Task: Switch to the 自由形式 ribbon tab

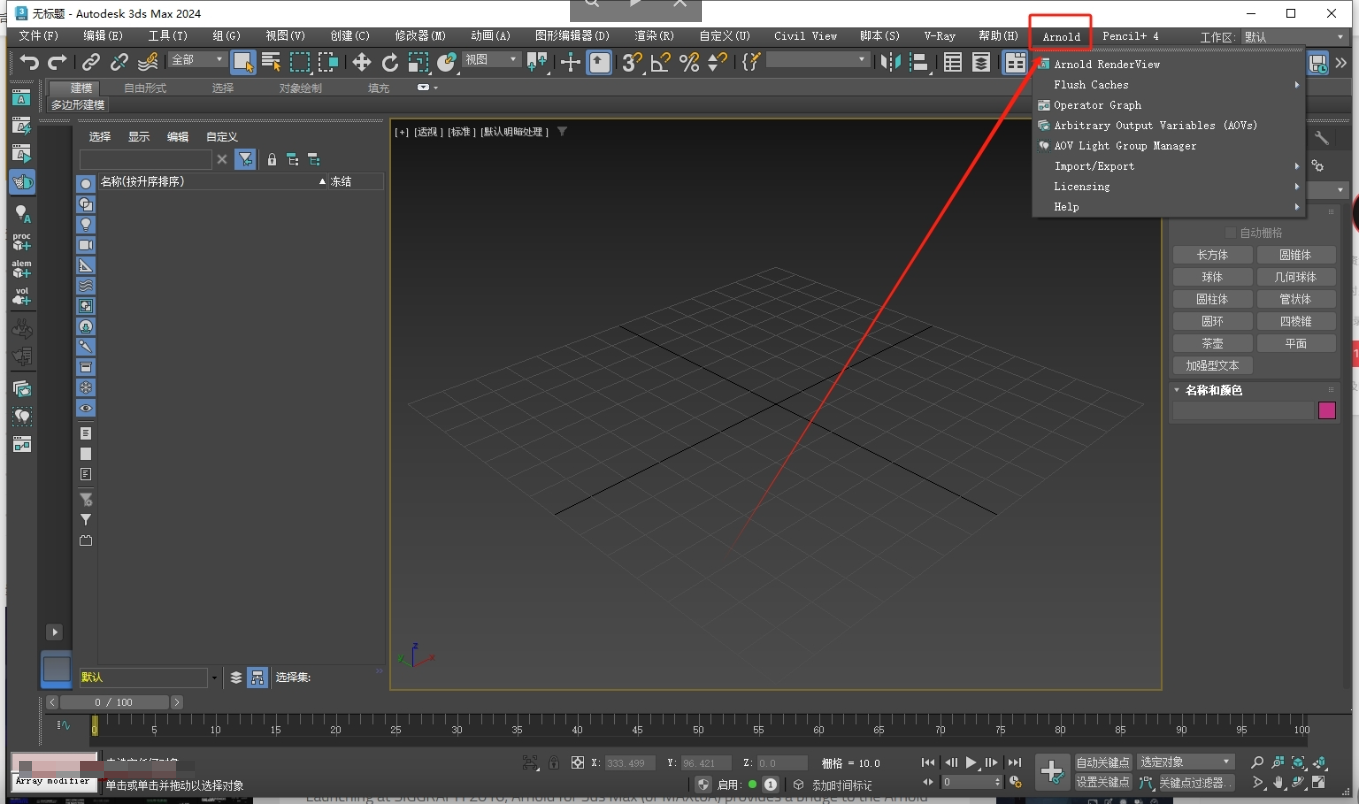Action: pyautogui.click(x=145, y=88)
